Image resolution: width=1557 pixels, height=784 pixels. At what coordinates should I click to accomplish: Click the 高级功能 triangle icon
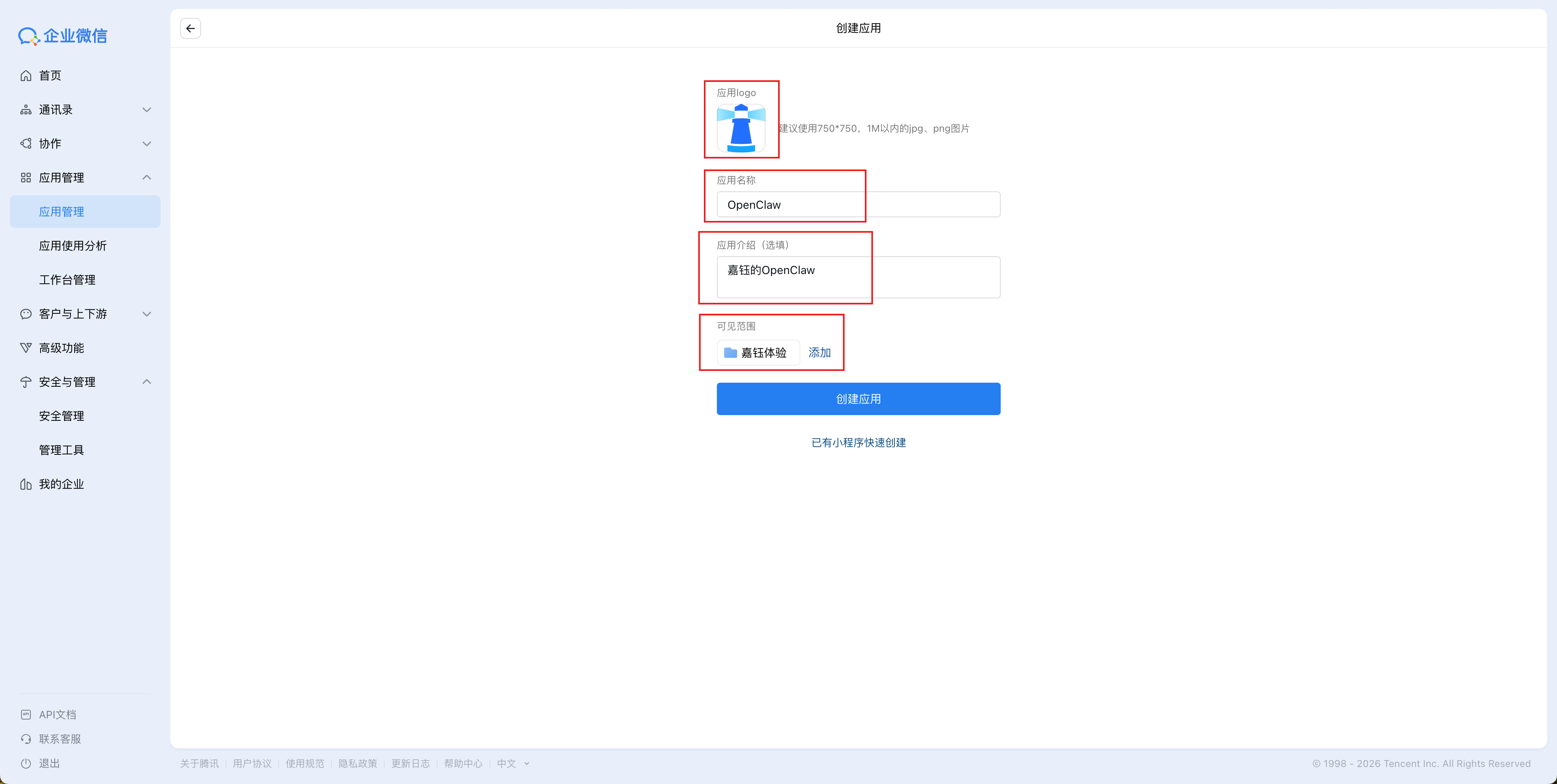(26, 348)
